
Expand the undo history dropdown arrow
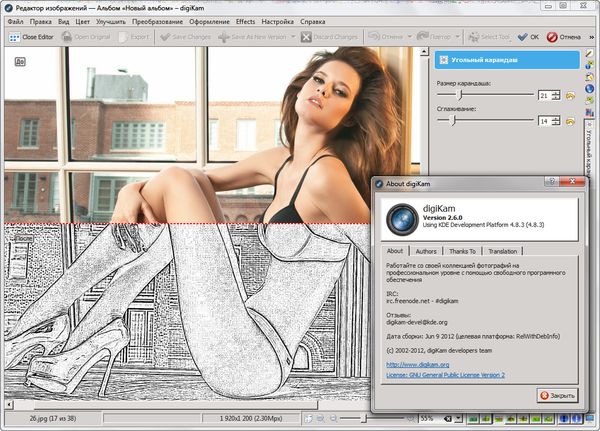(x=409, y=37)
